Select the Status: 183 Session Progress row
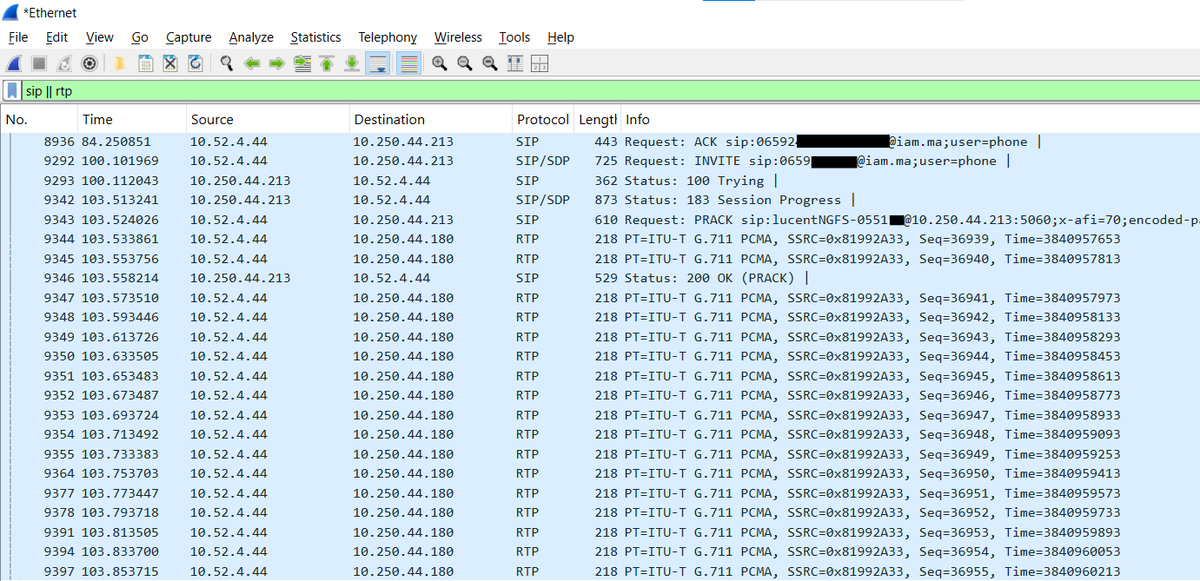Viewport: 1200px width, 581px height. 600,200
